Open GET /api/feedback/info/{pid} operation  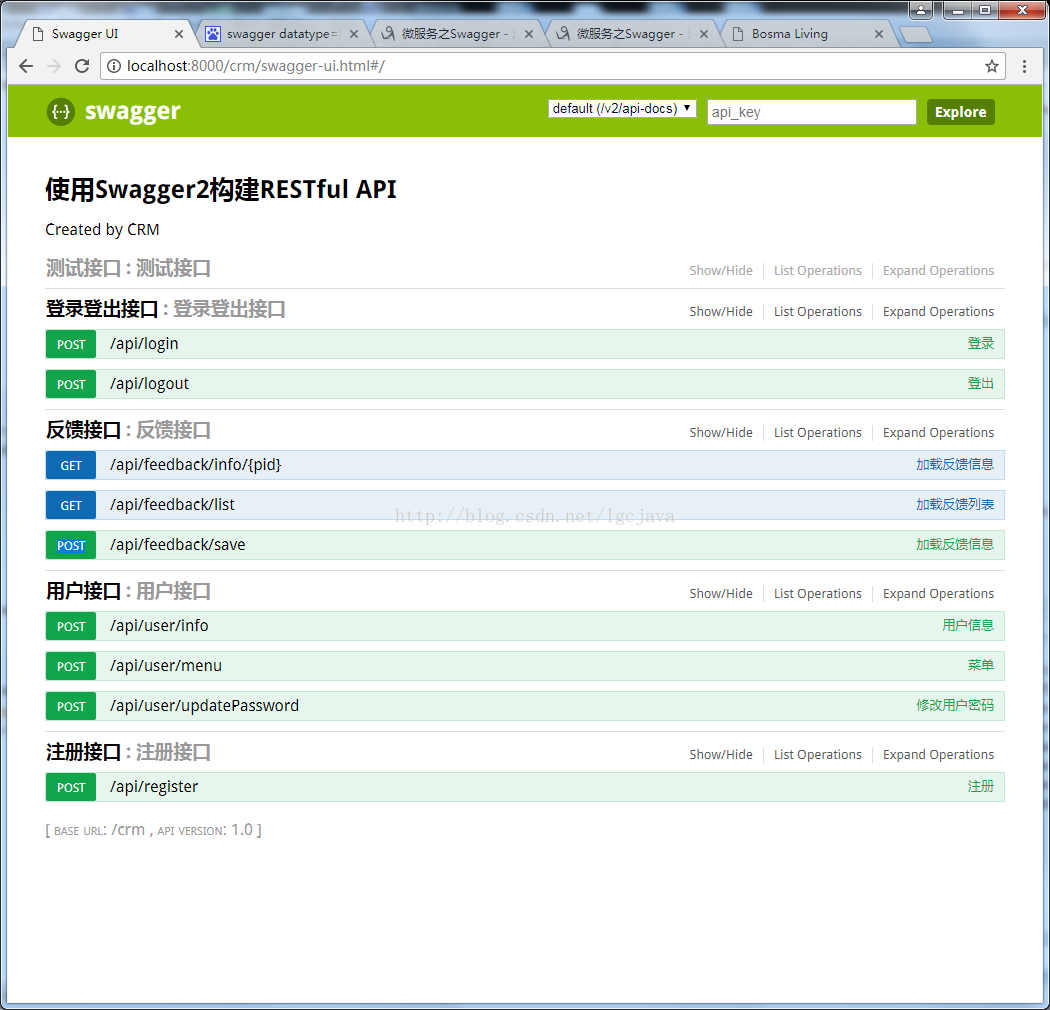[525, 465]
